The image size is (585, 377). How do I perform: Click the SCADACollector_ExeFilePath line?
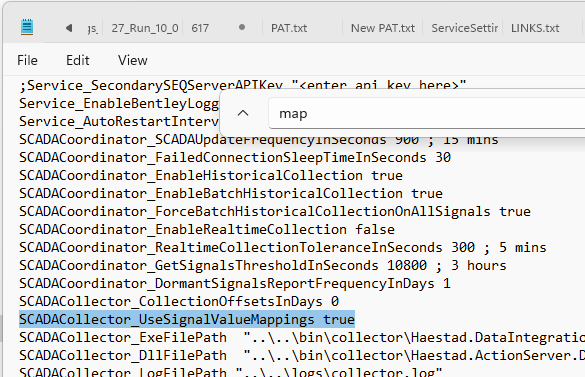coord(302,337)
